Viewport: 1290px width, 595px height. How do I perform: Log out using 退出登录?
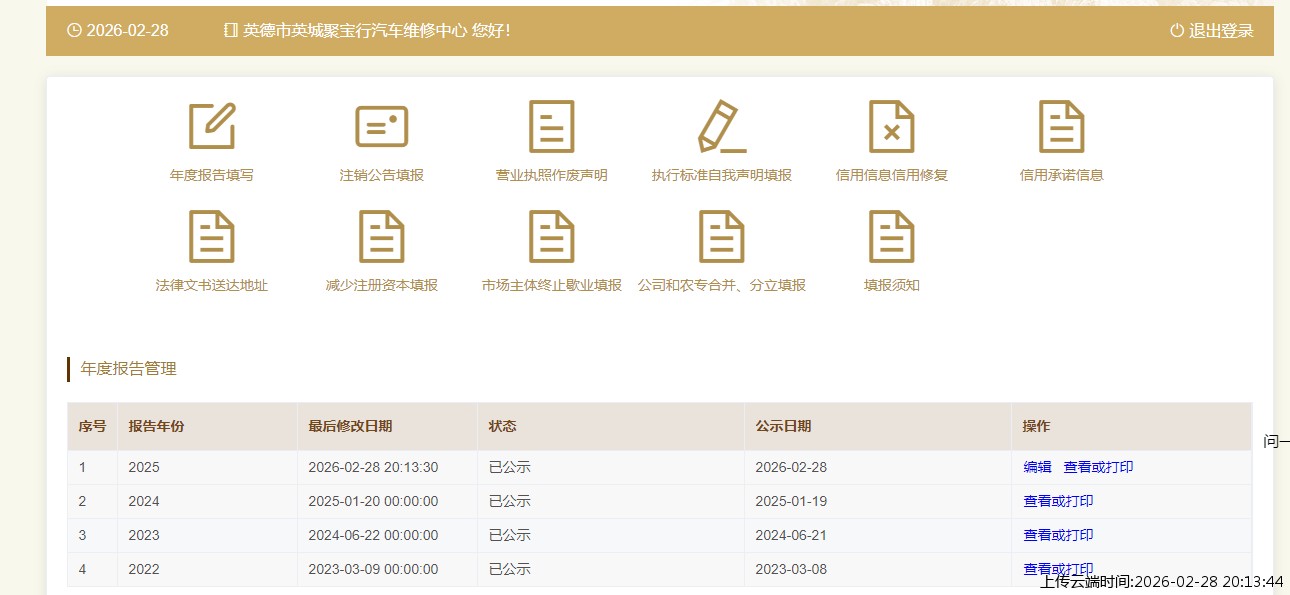[x=1211, y=31]
